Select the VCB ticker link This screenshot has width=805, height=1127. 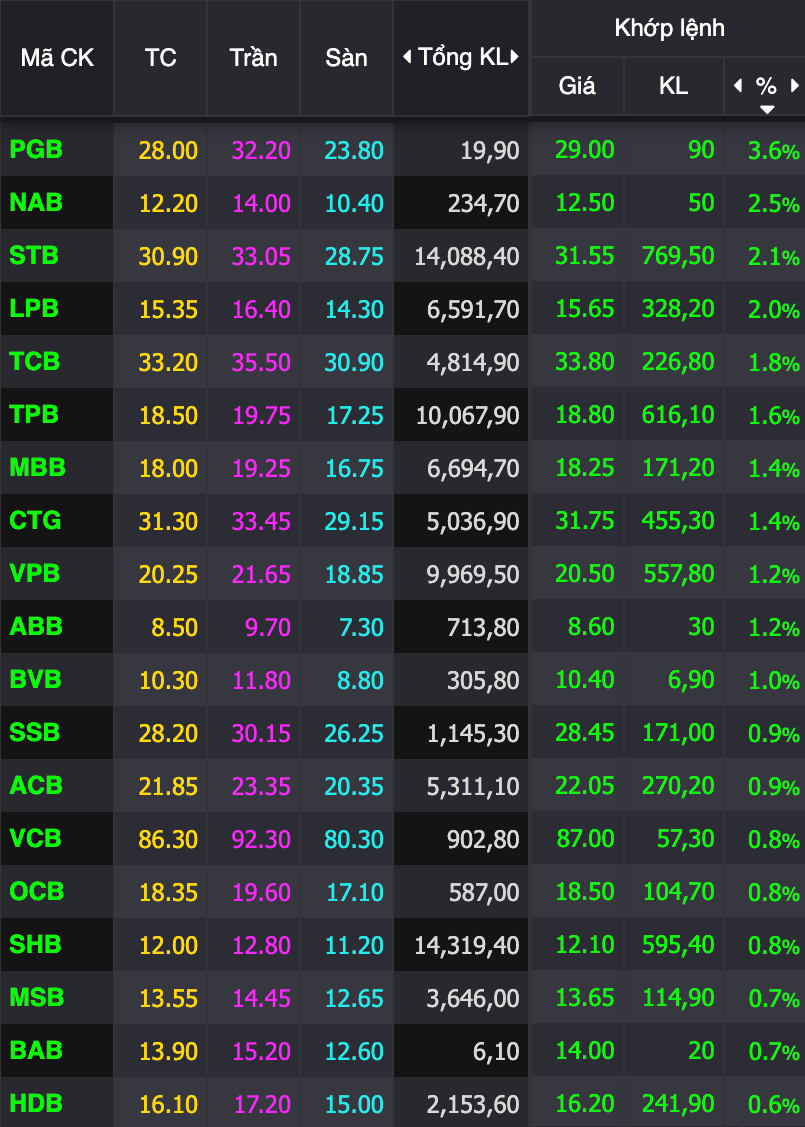(x=35, y=839)
